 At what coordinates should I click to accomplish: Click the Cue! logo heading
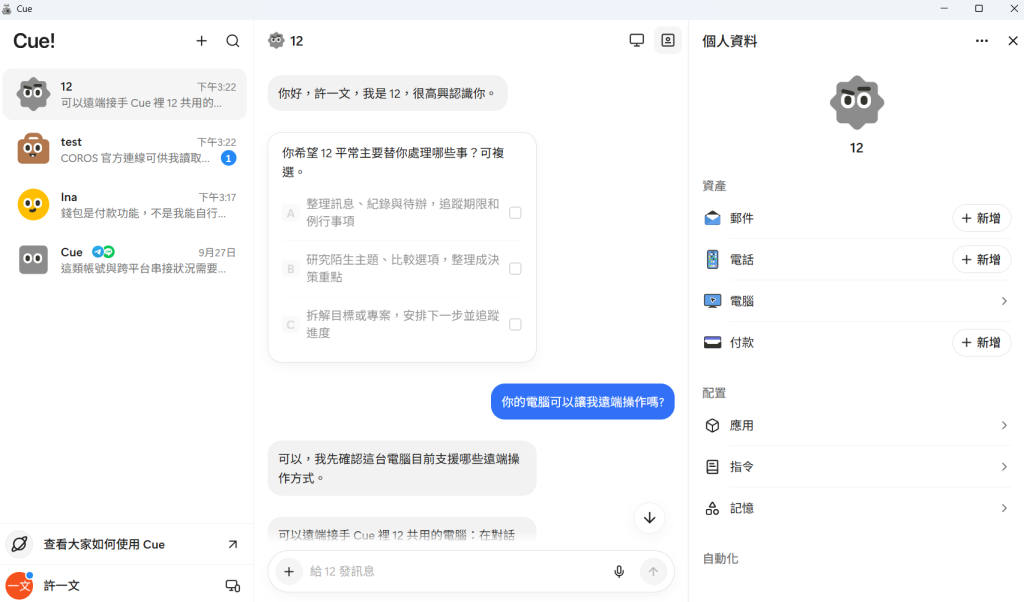click(34, 40)
